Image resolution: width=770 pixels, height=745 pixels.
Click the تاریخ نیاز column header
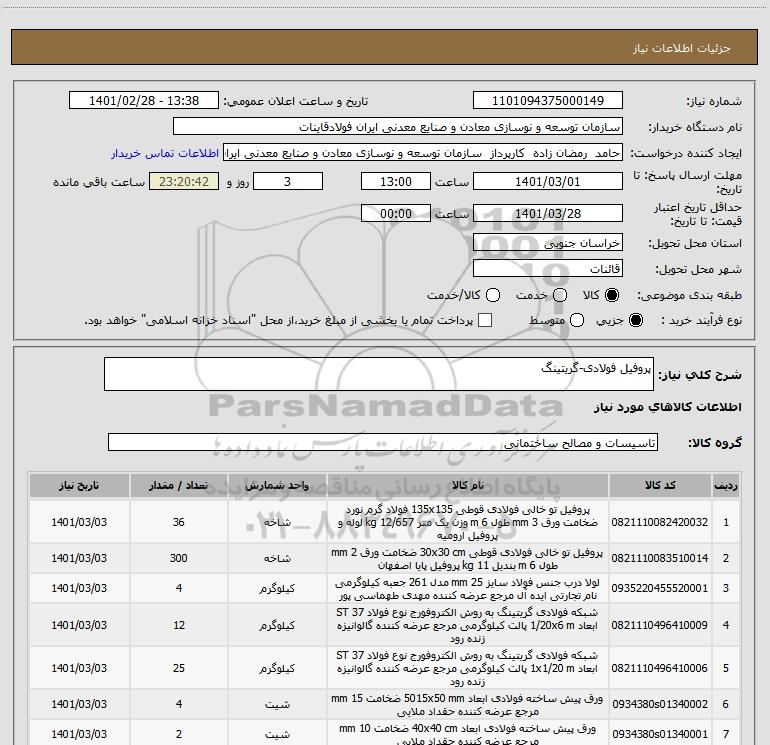(x=79, y=486)
